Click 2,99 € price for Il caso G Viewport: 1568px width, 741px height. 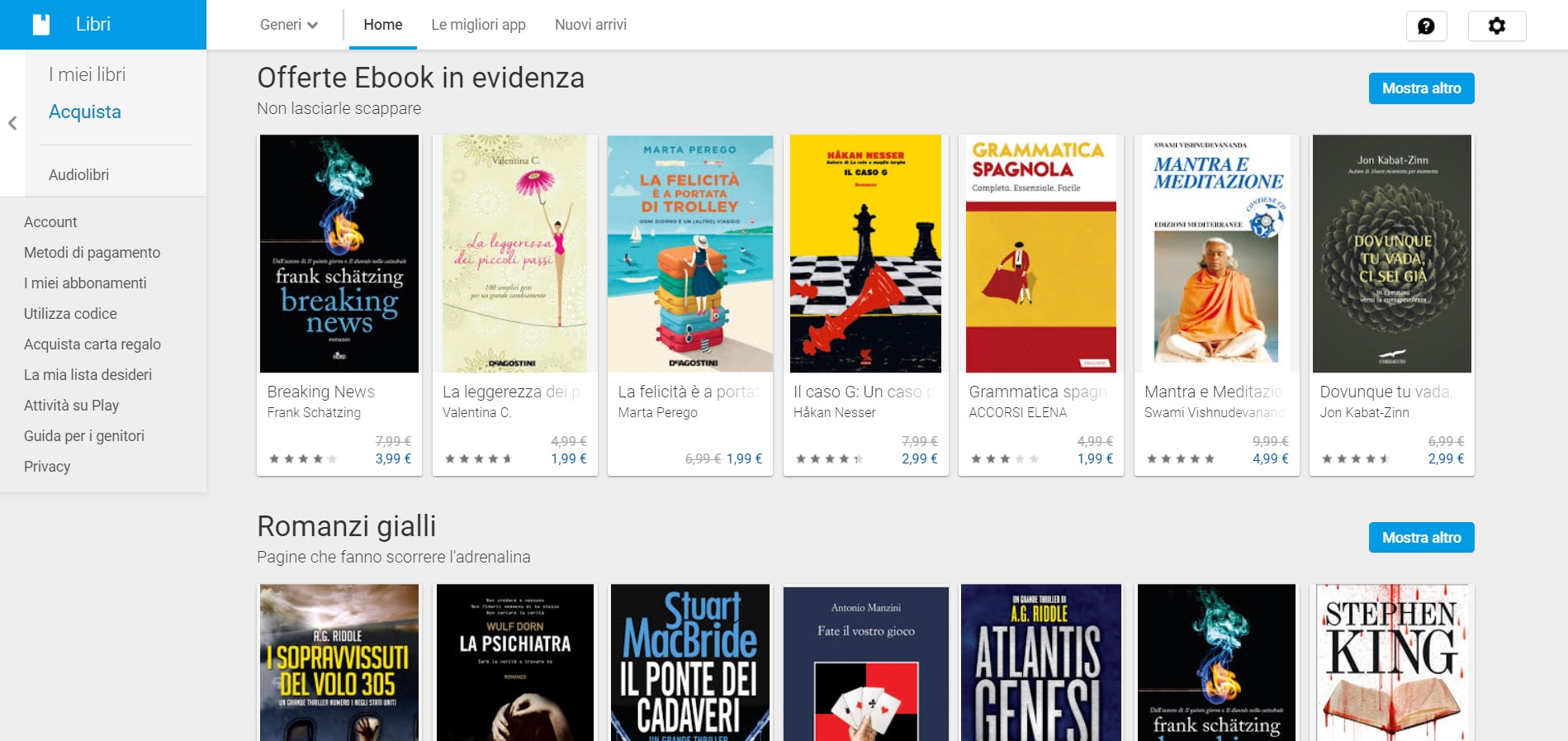pyautogui.click(x=919, y=458)
